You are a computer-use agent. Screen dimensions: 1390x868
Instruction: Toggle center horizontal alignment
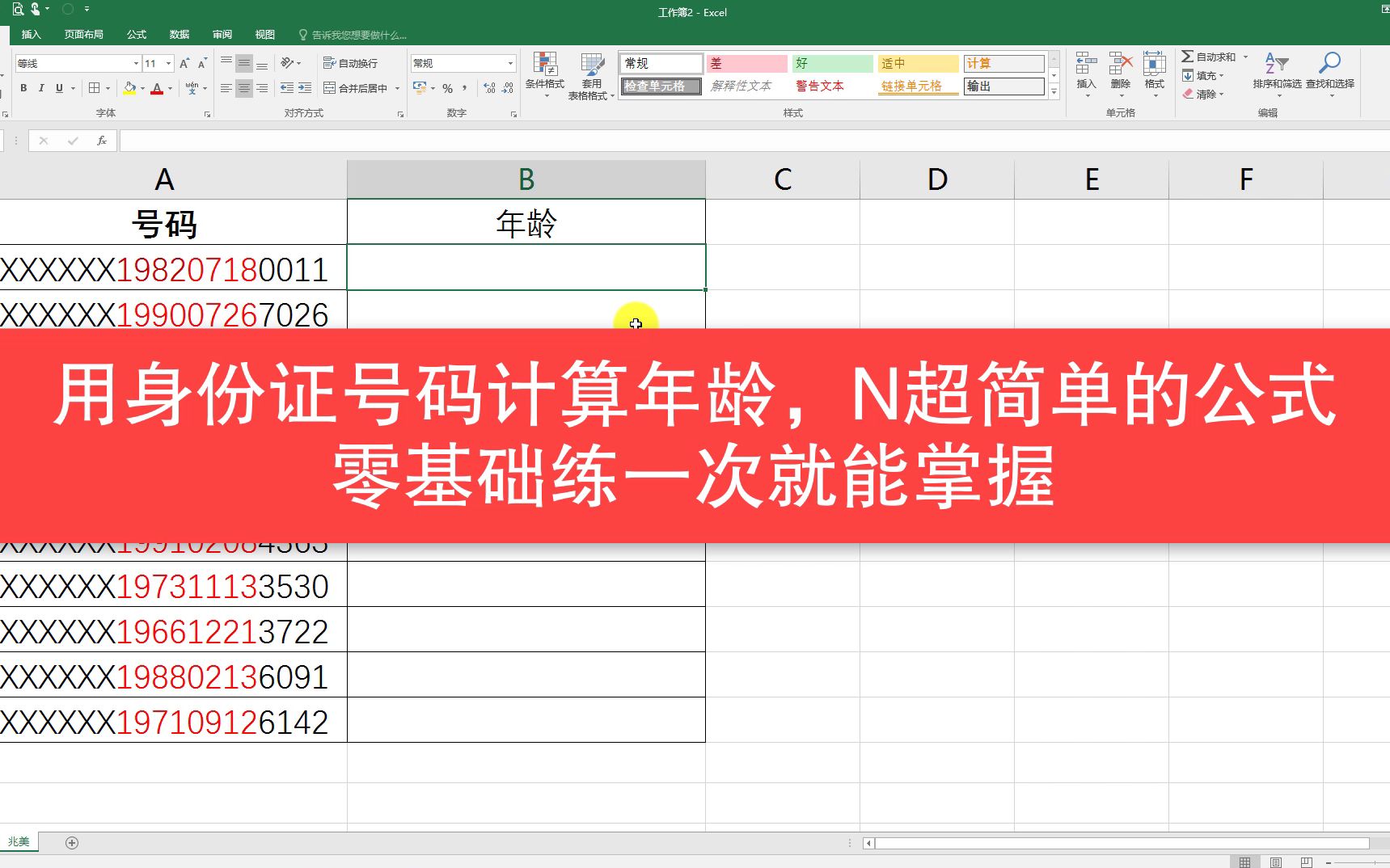point(244,88)
